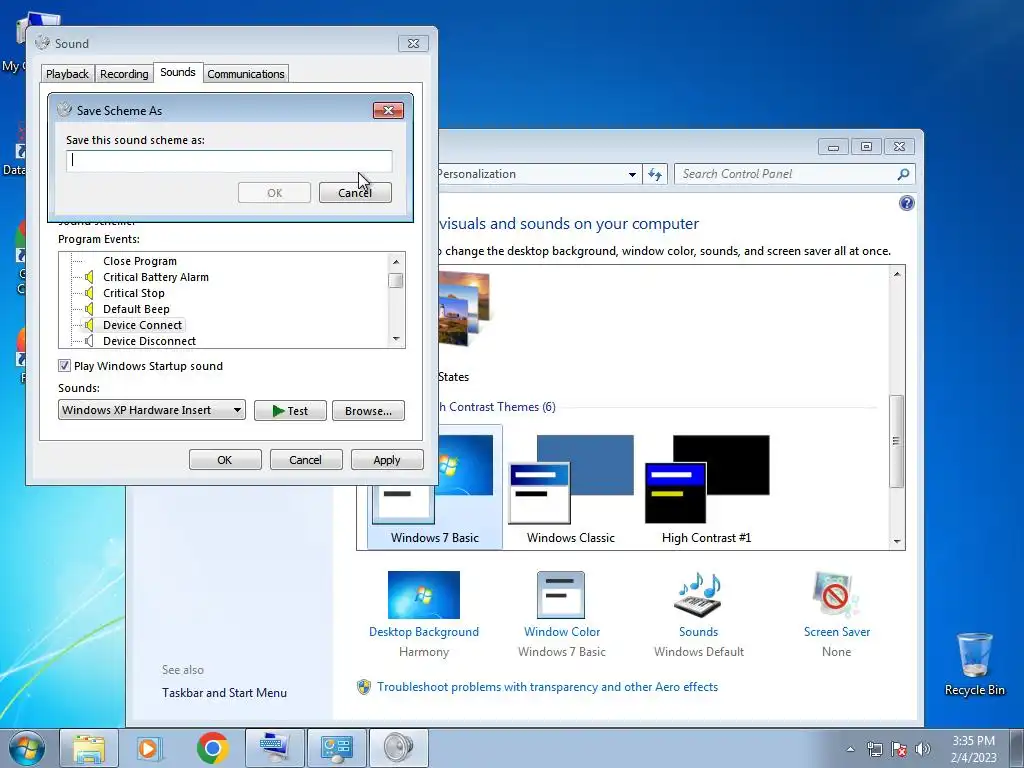Image resolution: width=1024 pixels, height=768 pixels.
Task: Open the network tray icon
Action: coord(874,749)
